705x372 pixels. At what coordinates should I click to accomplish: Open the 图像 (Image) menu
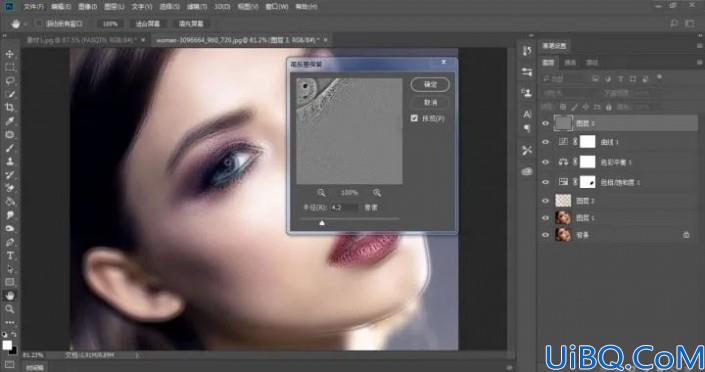[x=88, y=7]
